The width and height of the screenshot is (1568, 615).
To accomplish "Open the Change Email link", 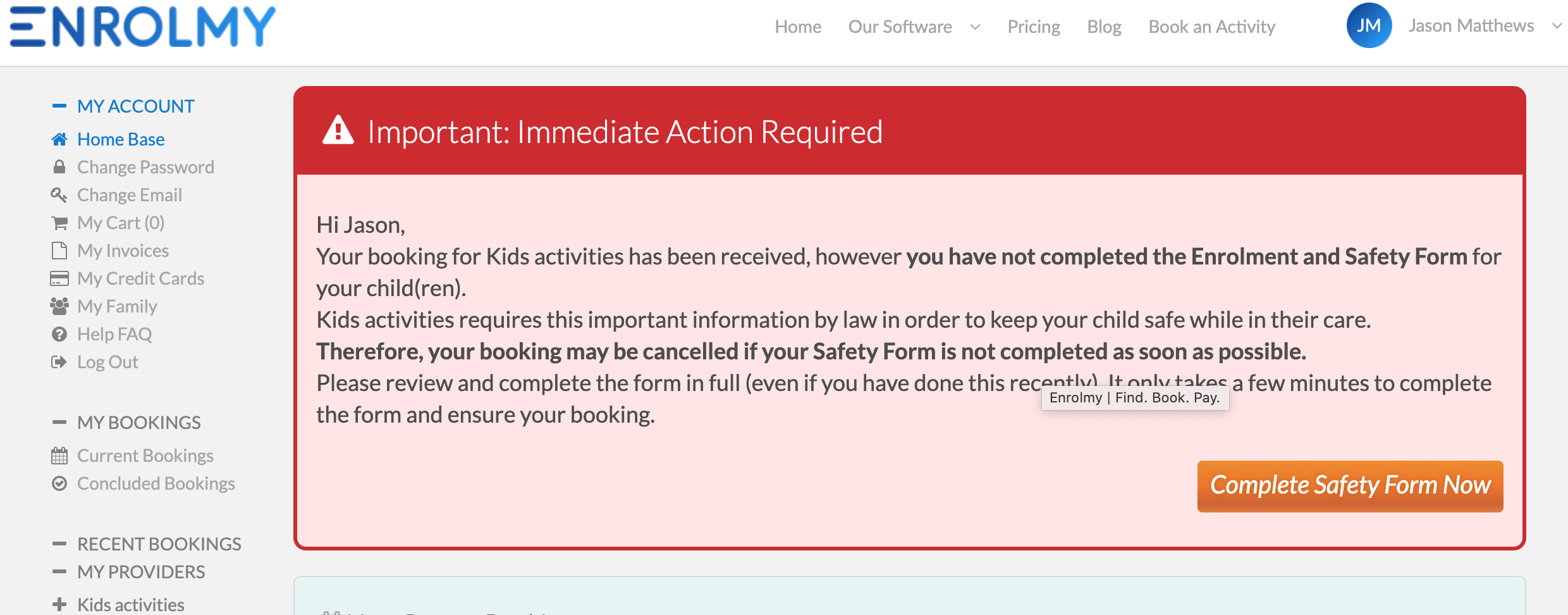I will coord(130,195).
